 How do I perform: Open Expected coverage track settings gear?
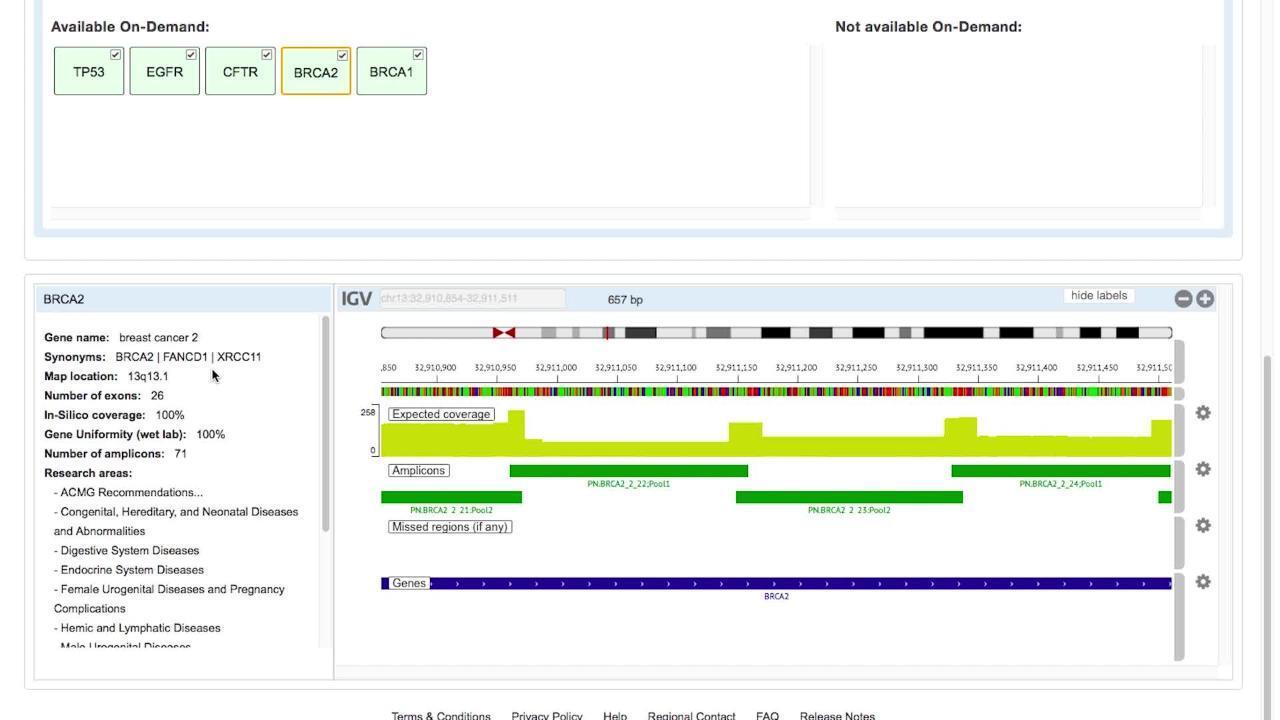point(1203,413)
